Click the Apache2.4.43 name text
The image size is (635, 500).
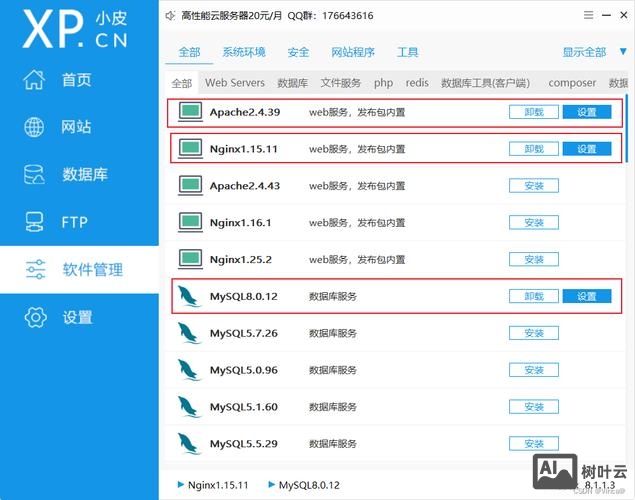click(x=245, y=186)
